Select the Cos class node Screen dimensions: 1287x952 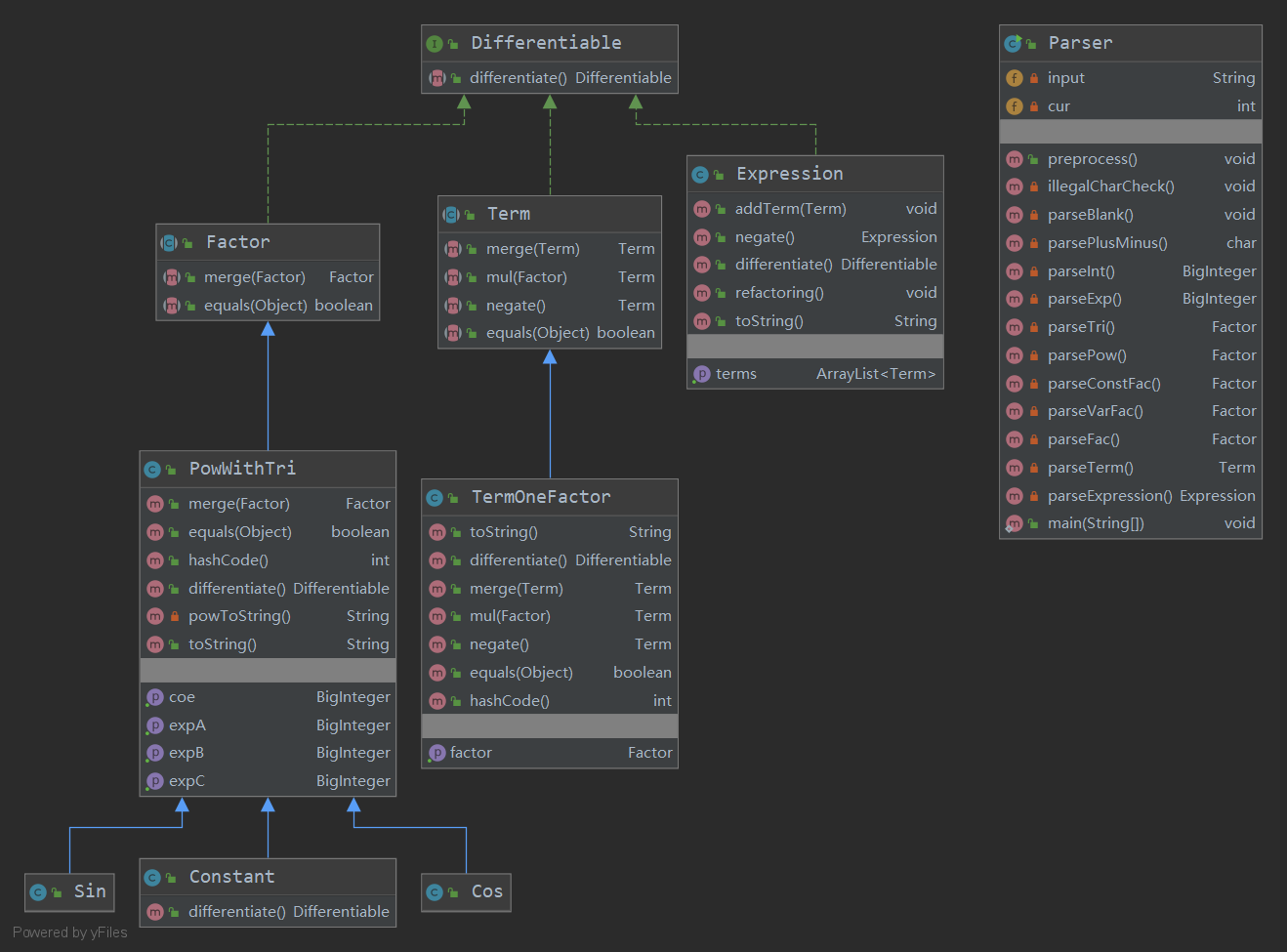click(x=466, y=891)
